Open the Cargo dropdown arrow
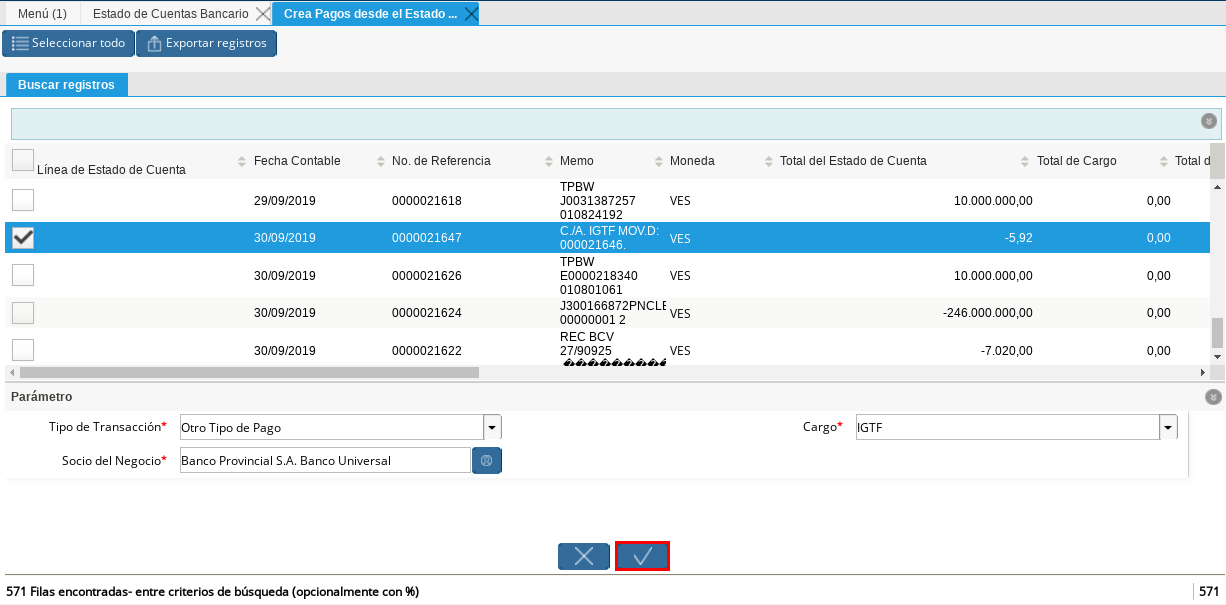Image resolution: width=1226 pixels, height=605 pixels. pyautogui.click(x=1167, y=428)
